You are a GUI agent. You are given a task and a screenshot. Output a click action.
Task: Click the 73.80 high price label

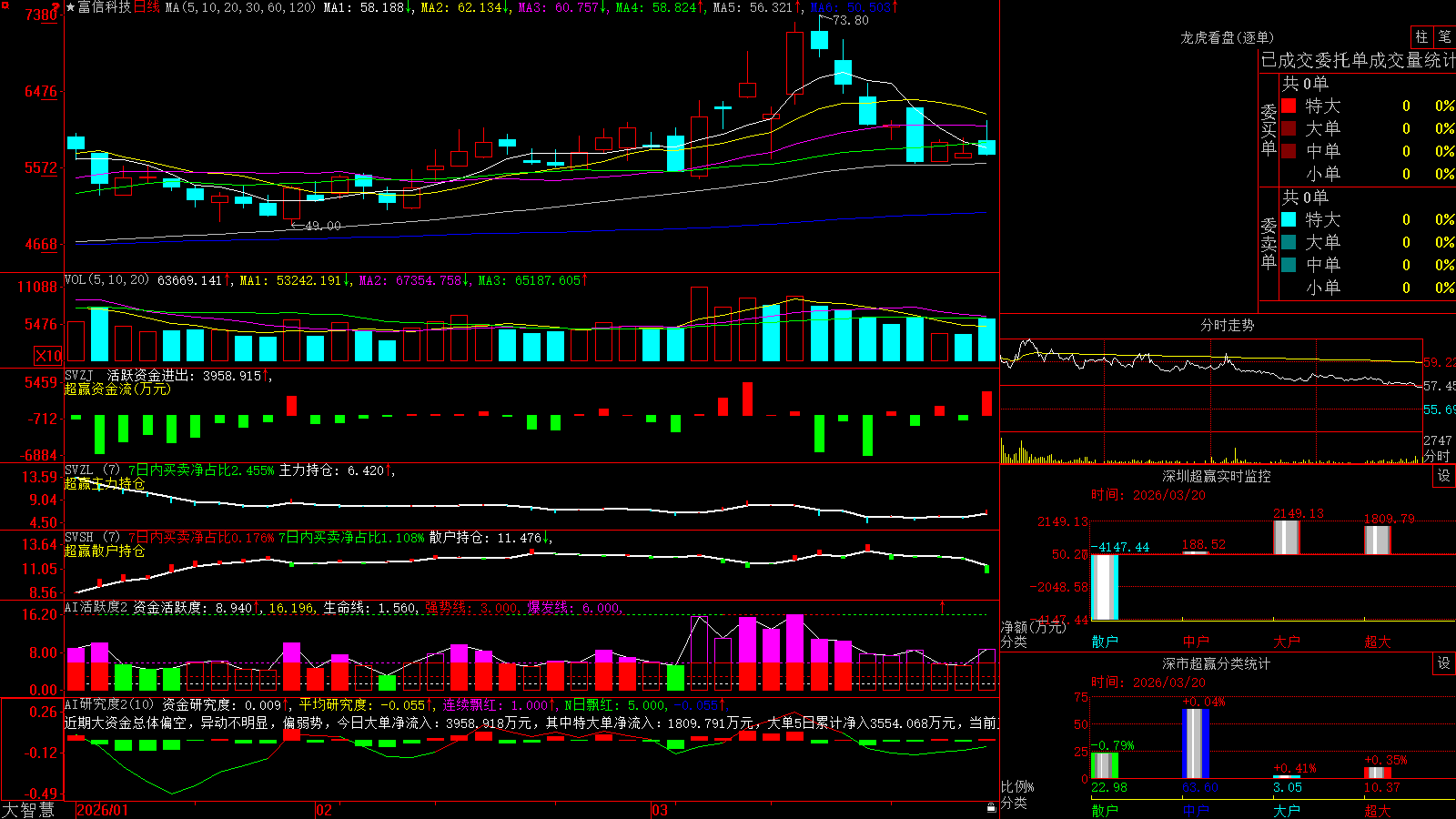[x=850, y=20]
